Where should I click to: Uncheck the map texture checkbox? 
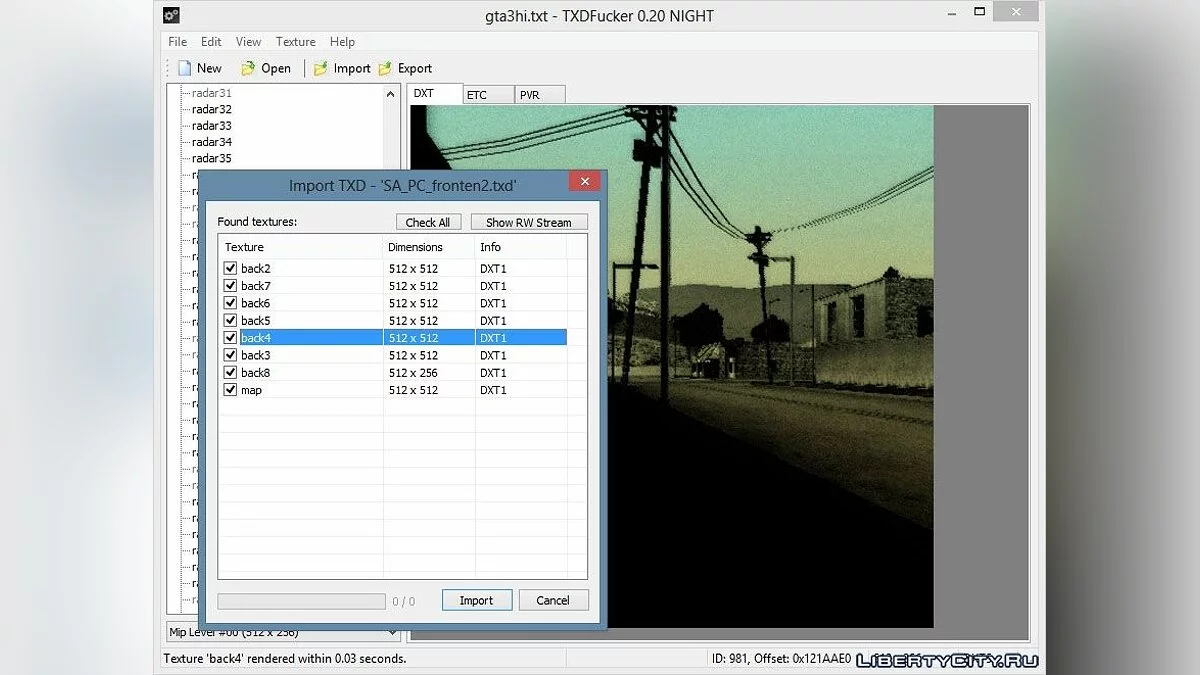[231, 390]
